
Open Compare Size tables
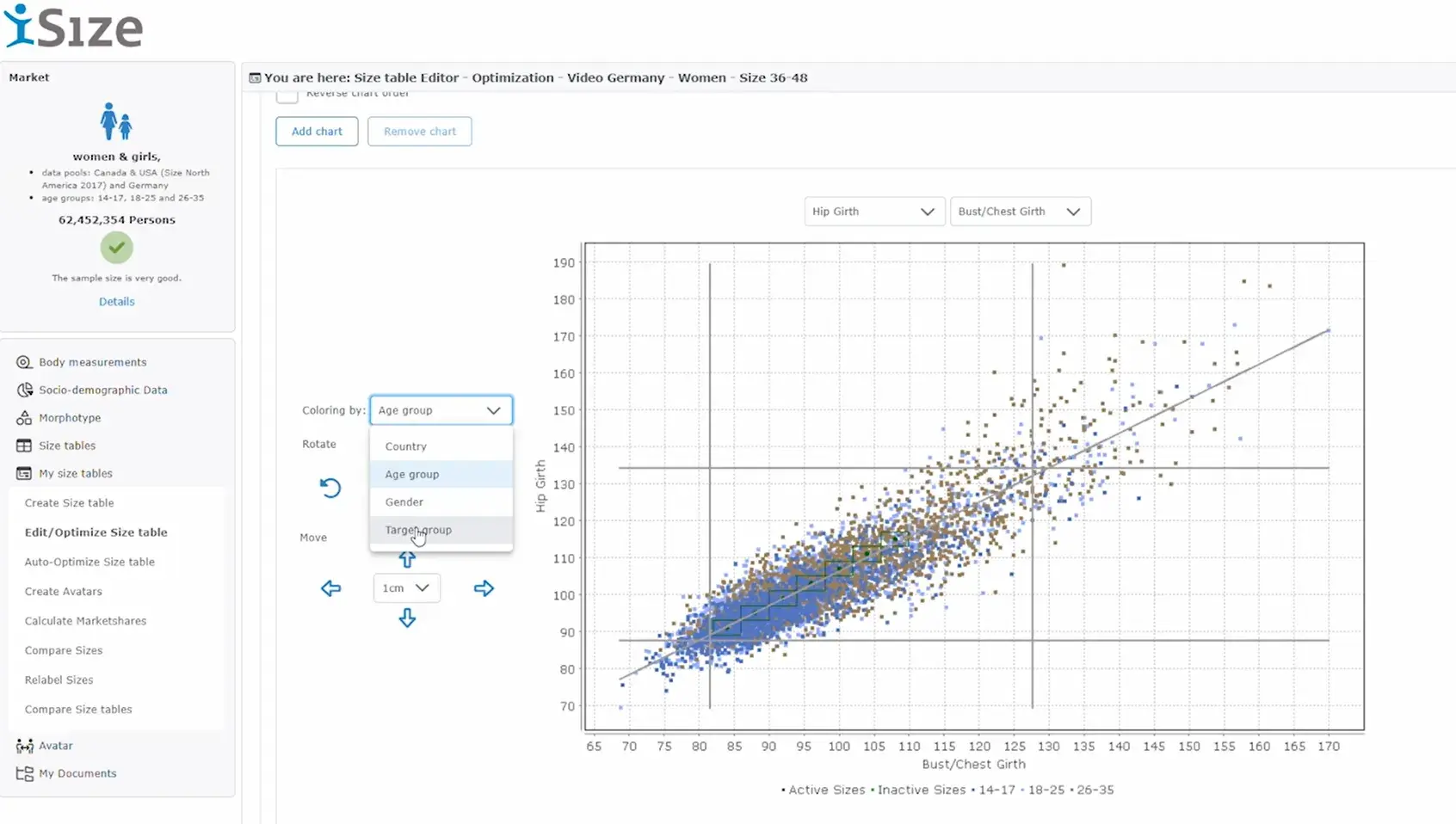[x=78, y=710]
